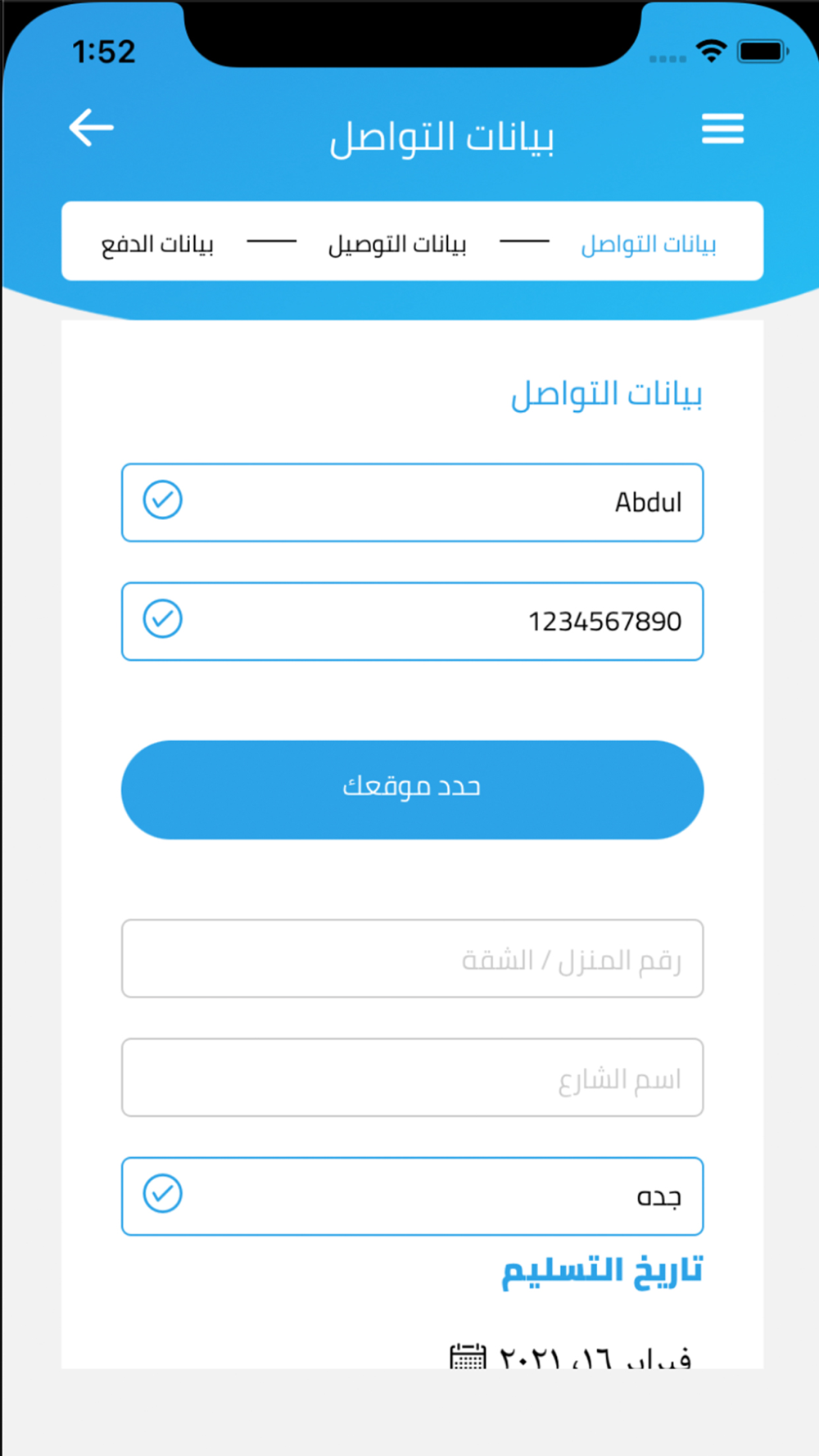Screen dimensions: 819x1456
Task: Tap the 1:52 clock in status bar
Action: pos(104,52)
